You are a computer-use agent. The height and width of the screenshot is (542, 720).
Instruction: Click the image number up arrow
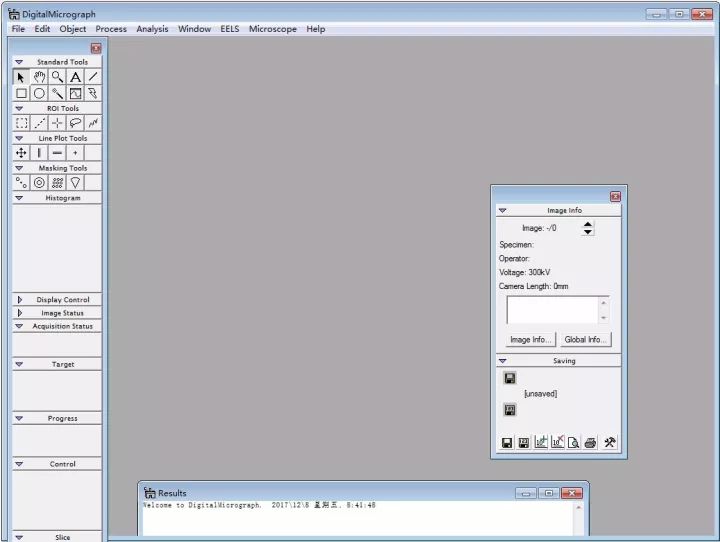[x=588, y=224]
